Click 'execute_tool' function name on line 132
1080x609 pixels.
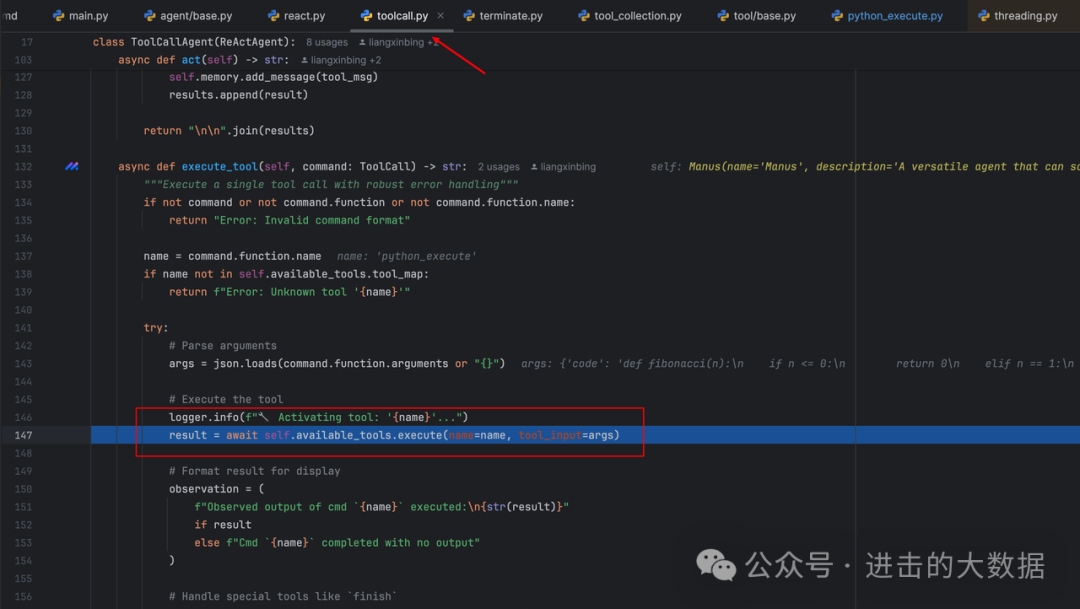tap(219, 166)
